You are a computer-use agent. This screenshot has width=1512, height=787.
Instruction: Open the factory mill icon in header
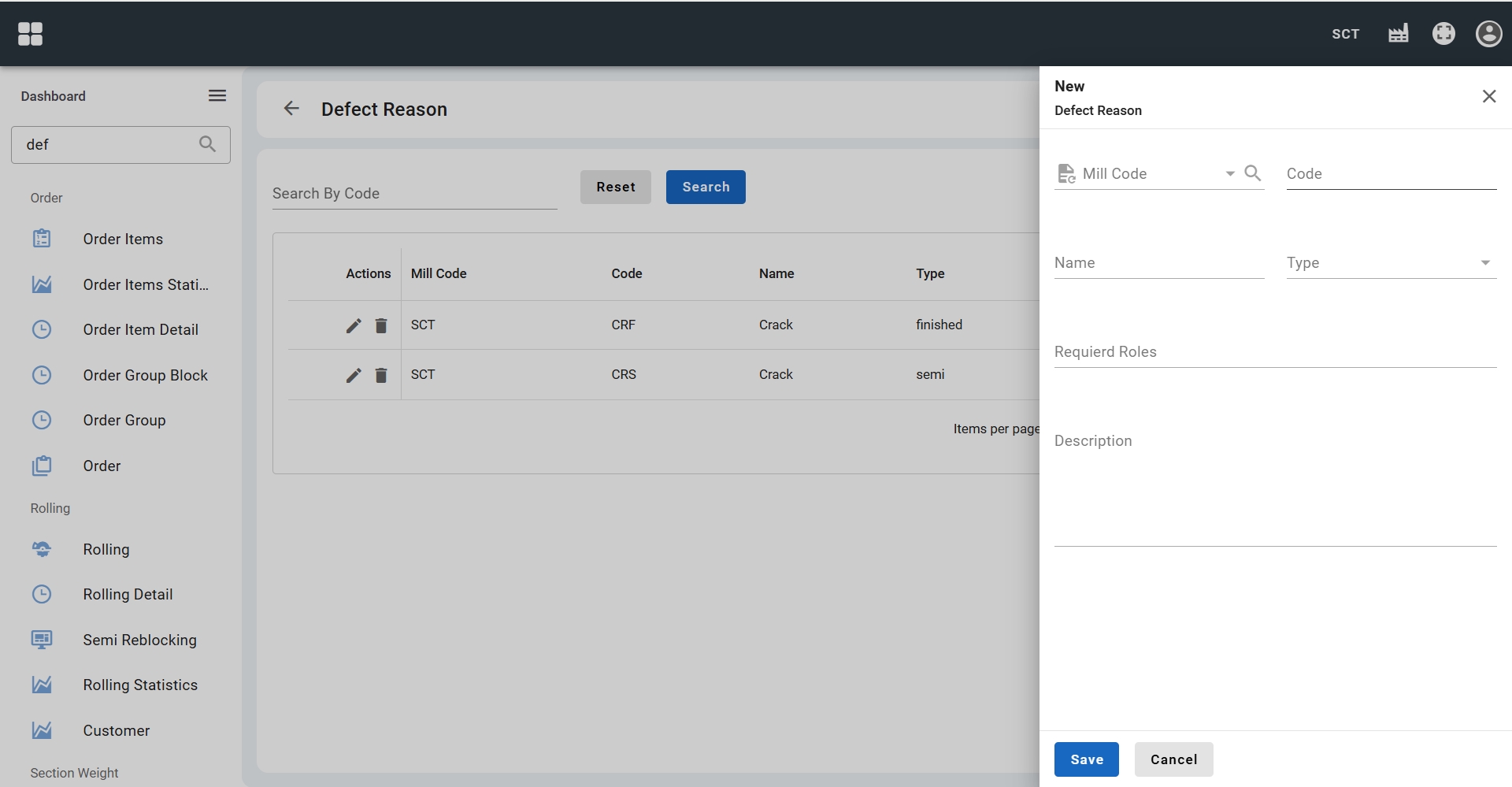coord(1398,34)
